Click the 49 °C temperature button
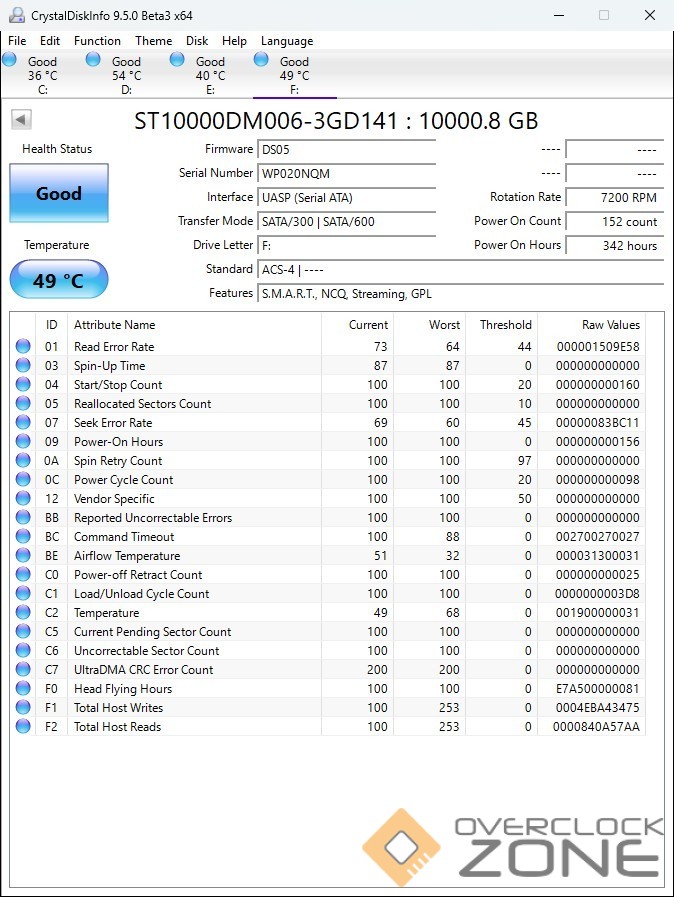The height and width of the screenshot is (897, 674). click(59, 280)
